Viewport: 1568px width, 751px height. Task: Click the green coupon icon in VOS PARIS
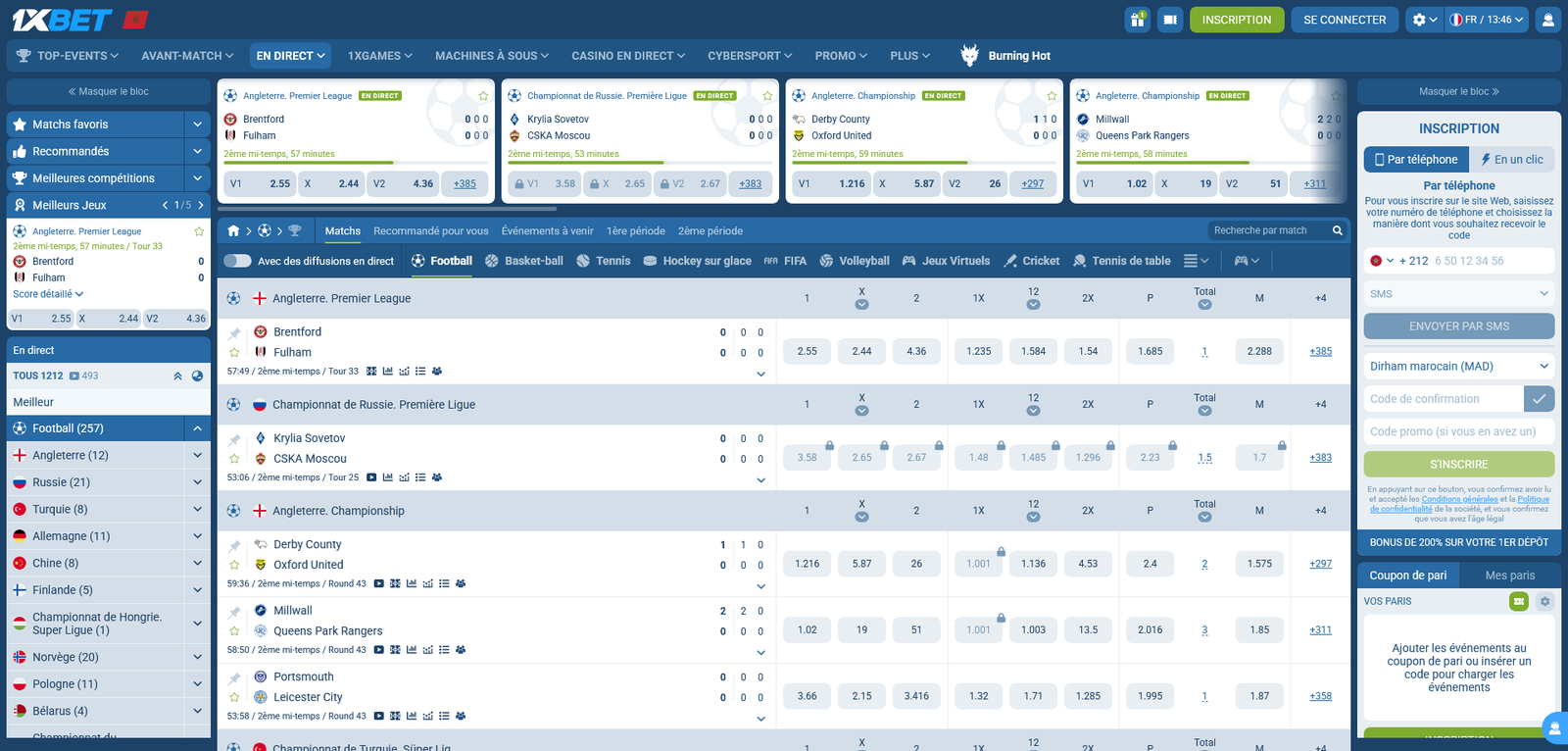tap(1519, 601)
